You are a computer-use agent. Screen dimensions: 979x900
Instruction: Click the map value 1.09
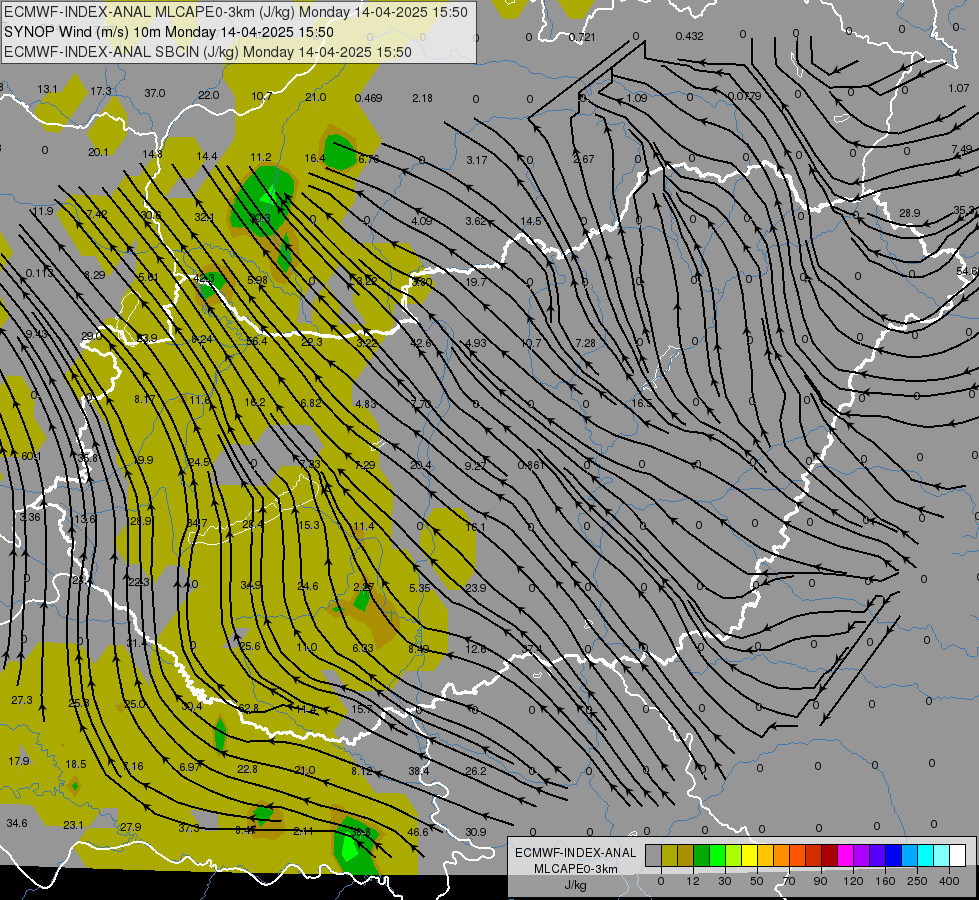[x=637, y=98]
